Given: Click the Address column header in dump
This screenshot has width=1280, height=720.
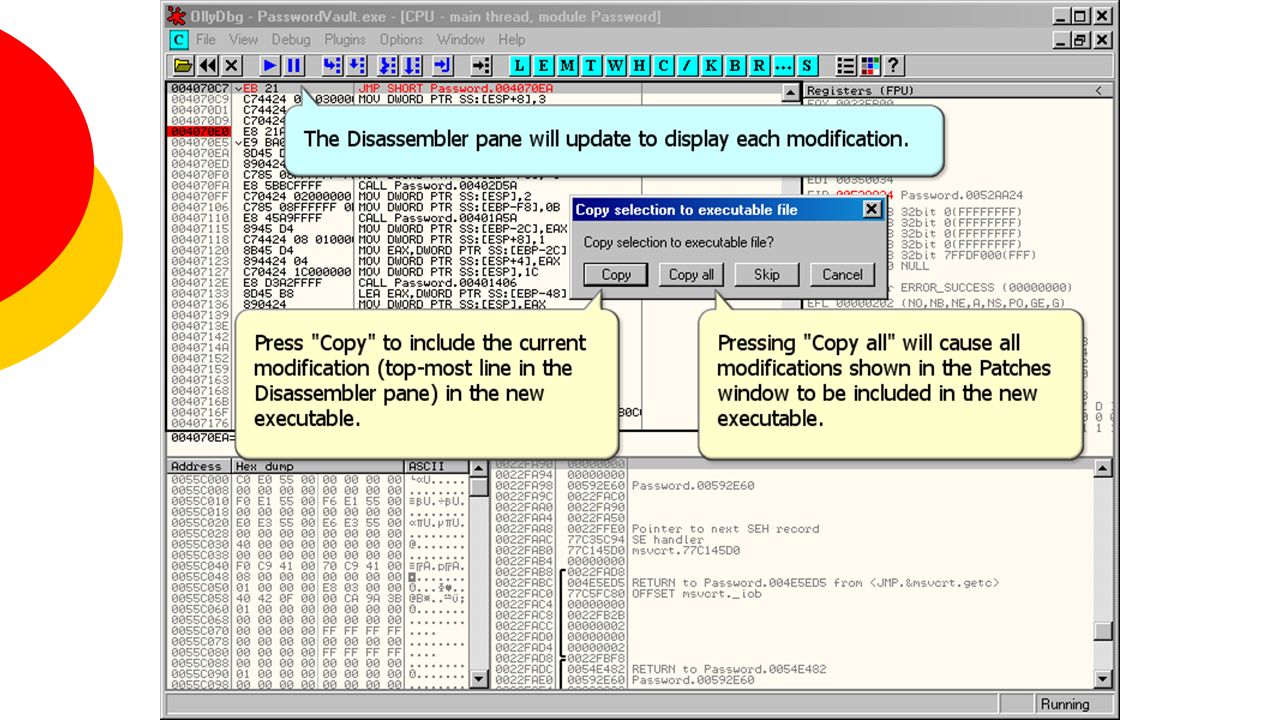Looking at the screenshot, I should [199, 467].
